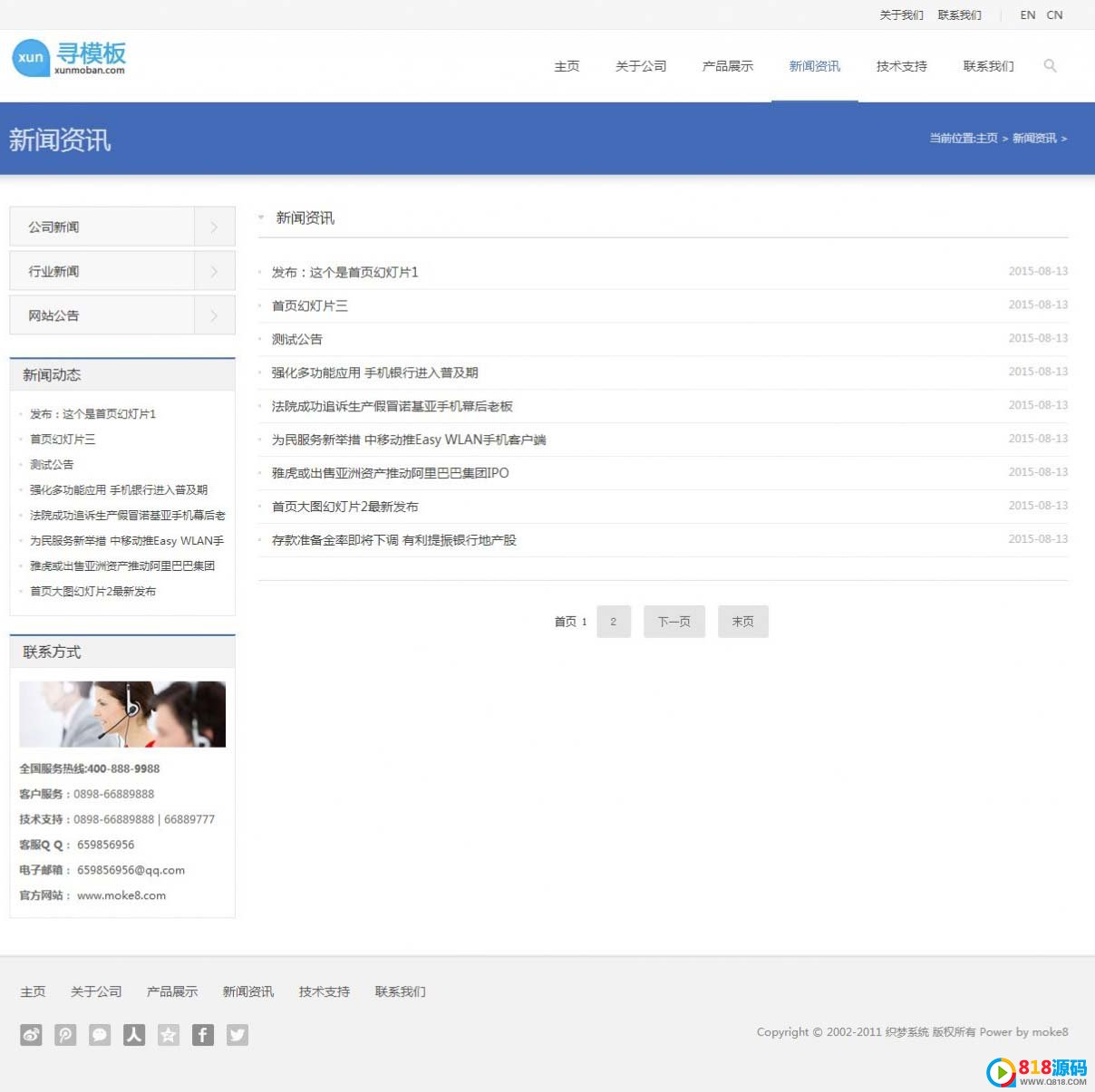Screen dimensions: 1095x1092
Task: Click footer 主页 link
Action: 33,991
